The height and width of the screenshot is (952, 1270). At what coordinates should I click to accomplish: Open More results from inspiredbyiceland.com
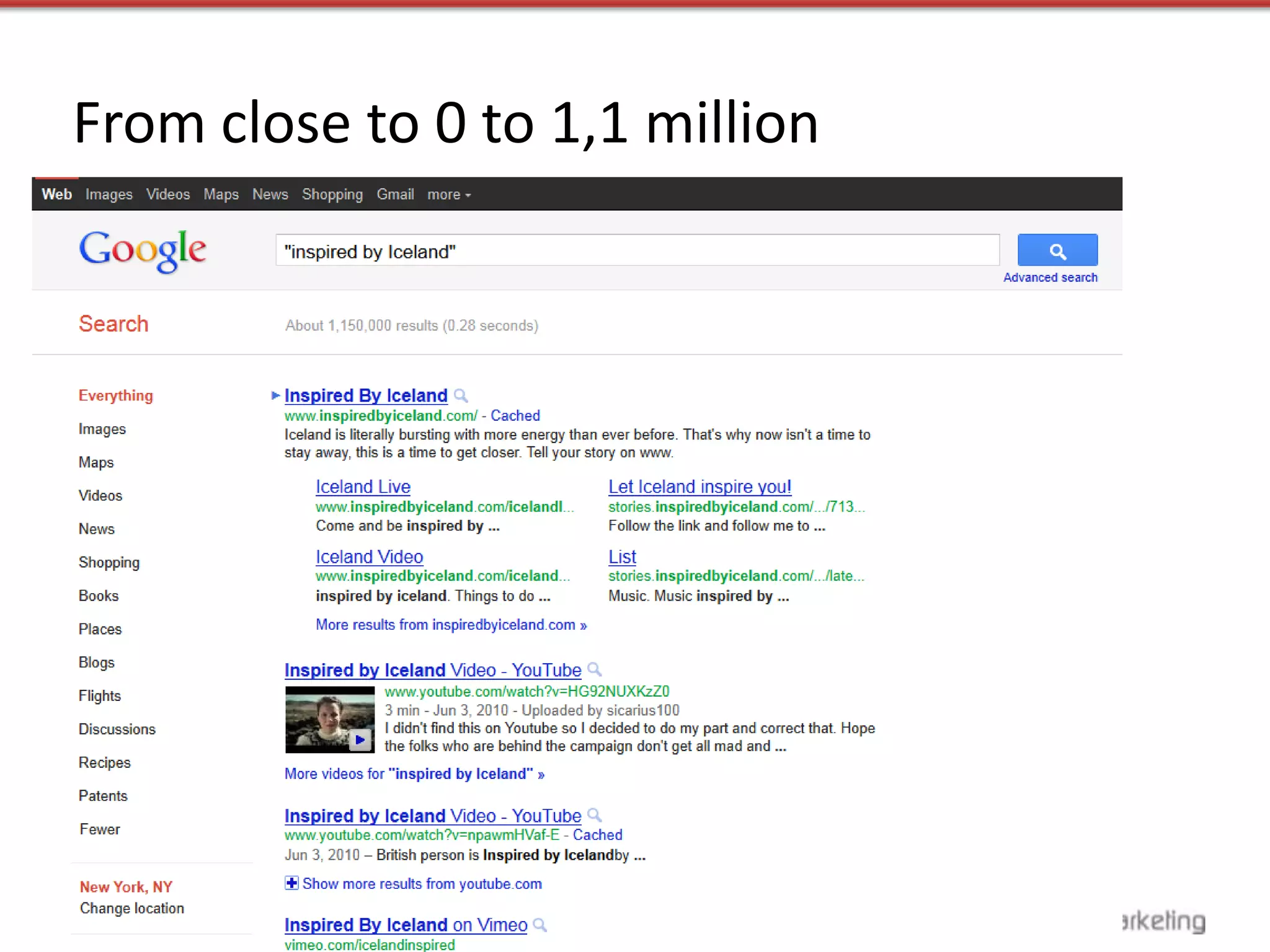coord(451,625)
